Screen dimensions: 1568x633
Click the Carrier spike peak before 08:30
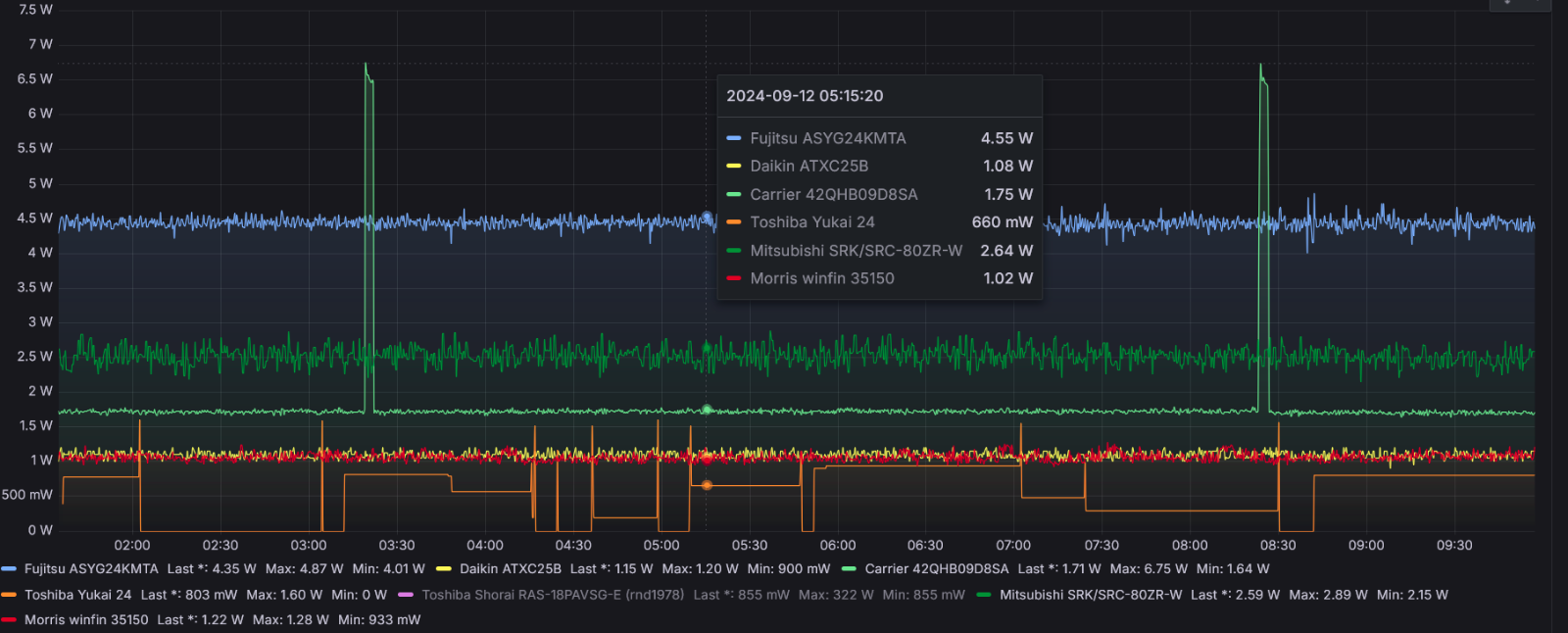(x=1260, y=66)
